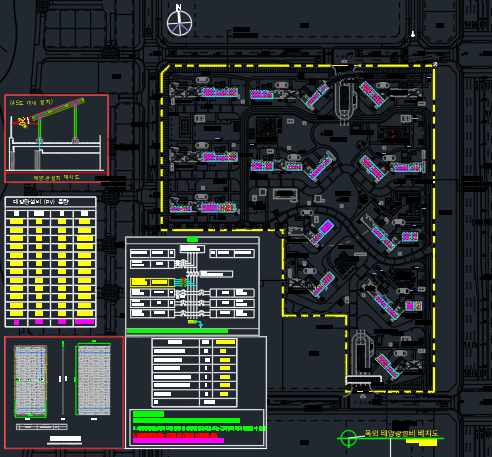492x457 pixels.
Task: Select the cyan ground symbol under the wiring diagram
Action: pyautogui.click(x=200, y=324)
